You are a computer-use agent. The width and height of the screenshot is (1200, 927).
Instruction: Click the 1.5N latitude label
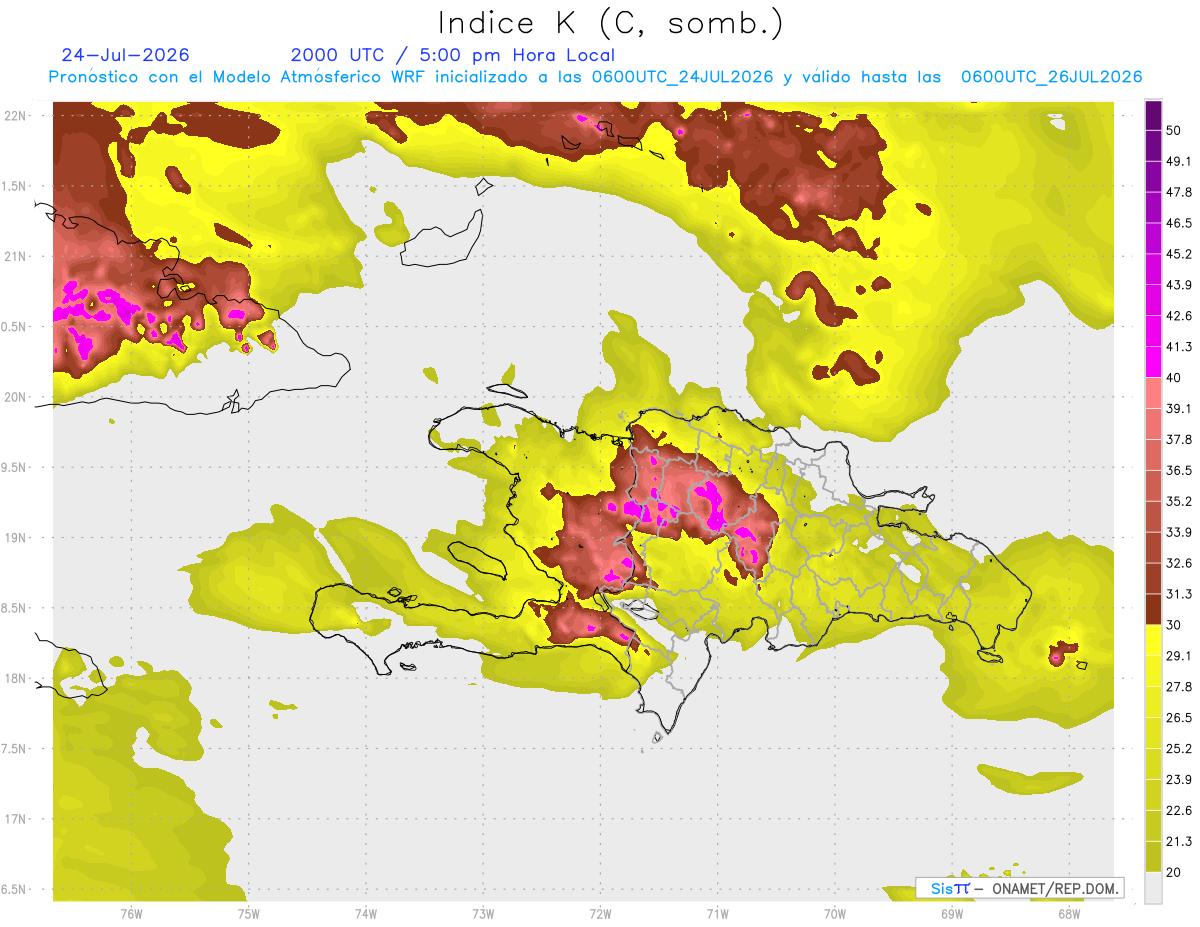click(x=15, y=186)
